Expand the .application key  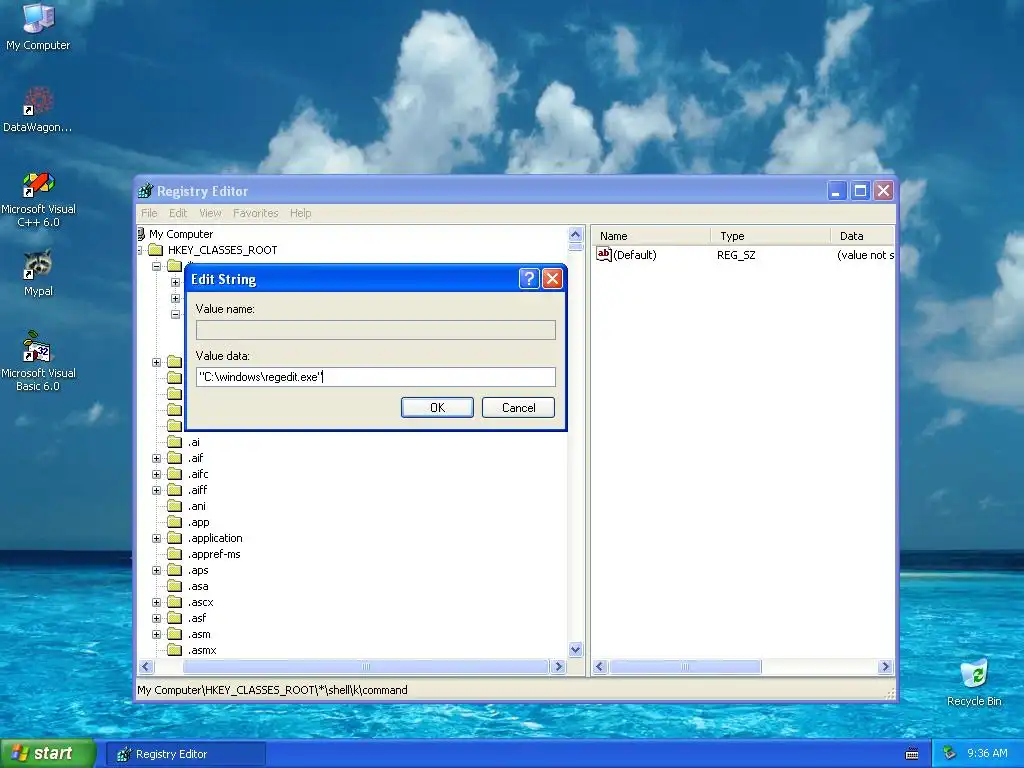pos(157,539)
